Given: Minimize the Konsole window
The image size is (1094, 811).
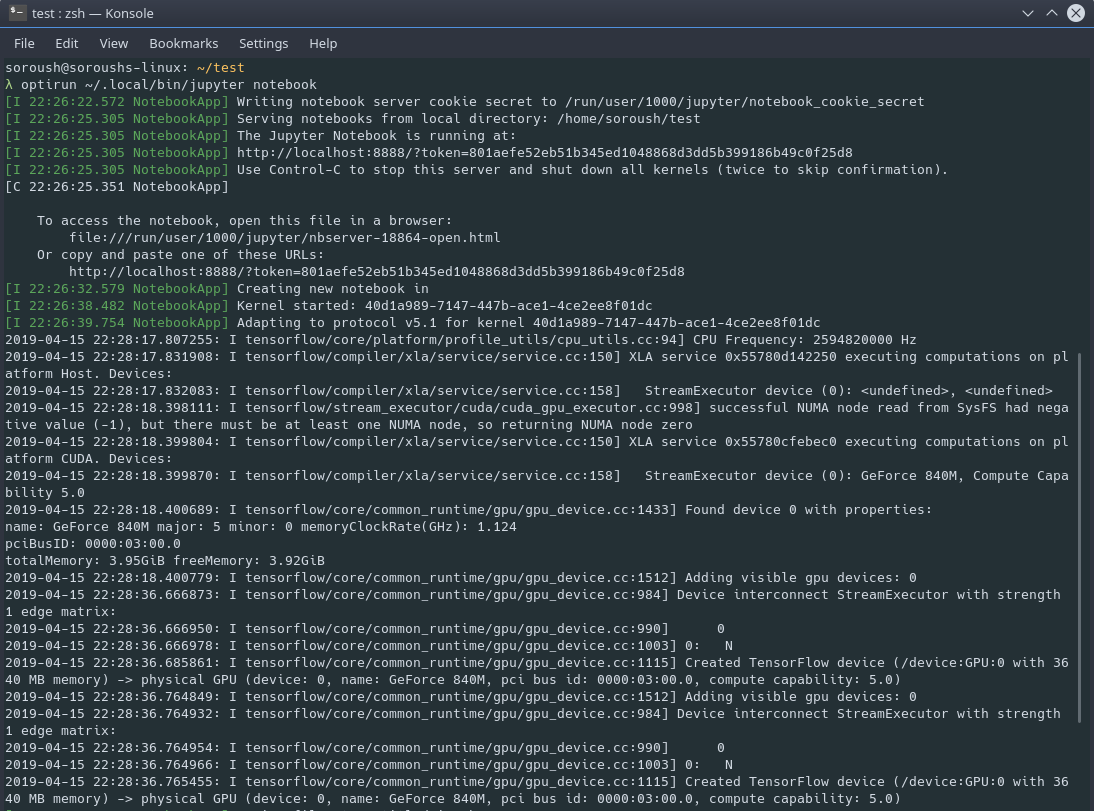Looking at the screenshot, I should (x=1028, y=13).
